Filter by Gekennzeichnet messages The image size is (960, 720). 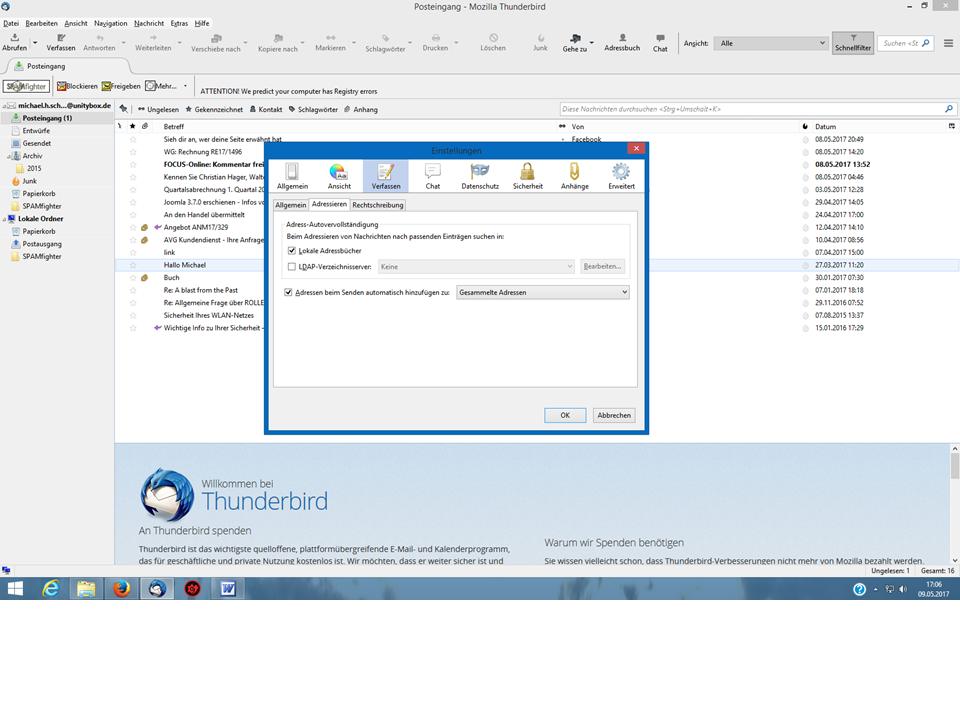[x=214, y=110]
